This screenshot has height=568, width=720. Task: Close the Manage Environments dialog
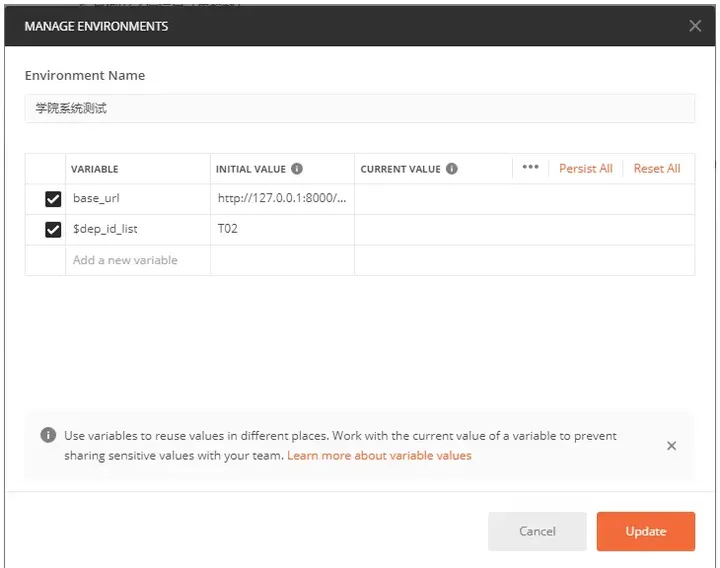[695, 26]
